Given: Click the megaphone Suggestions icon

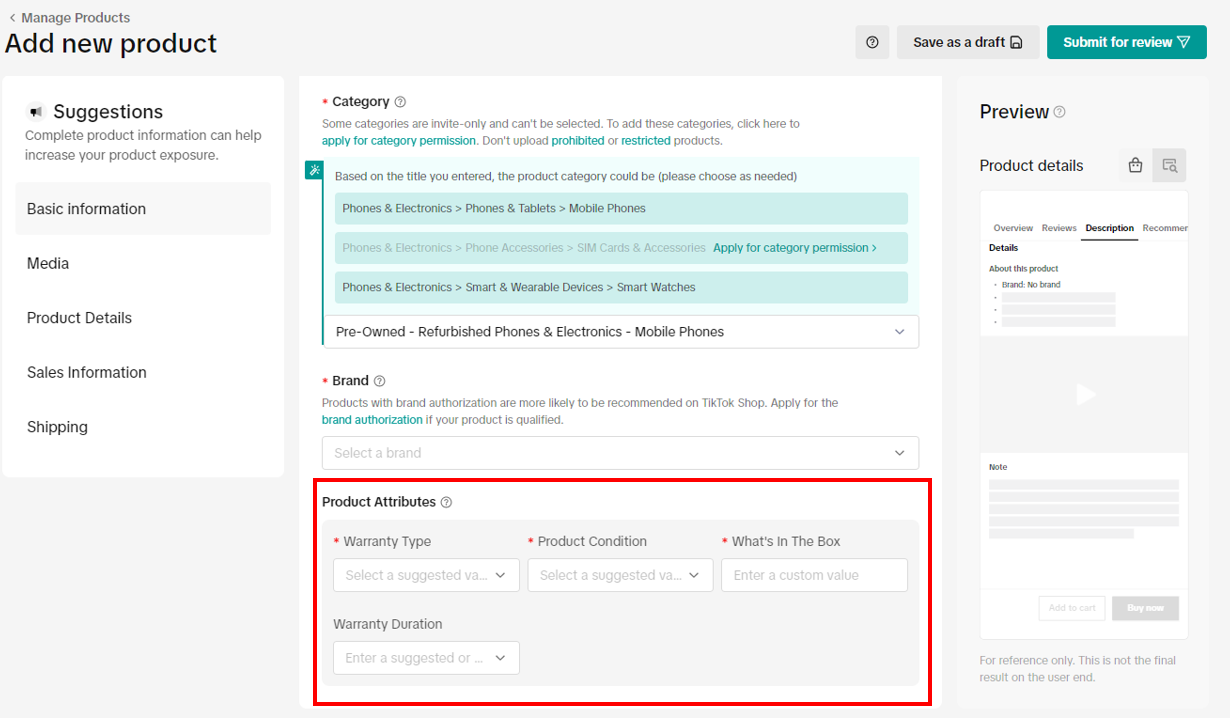Looking at the screenshot, I should click(36, 112).
